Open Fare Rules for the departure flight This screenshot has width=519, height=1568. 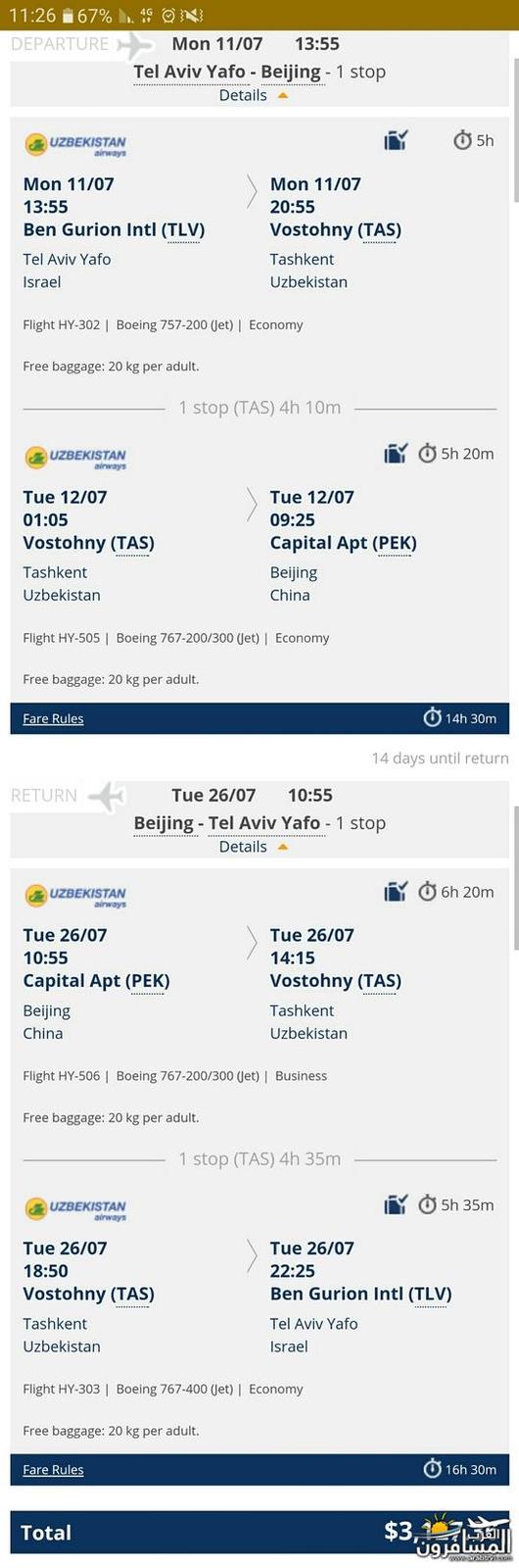(53, 718)
